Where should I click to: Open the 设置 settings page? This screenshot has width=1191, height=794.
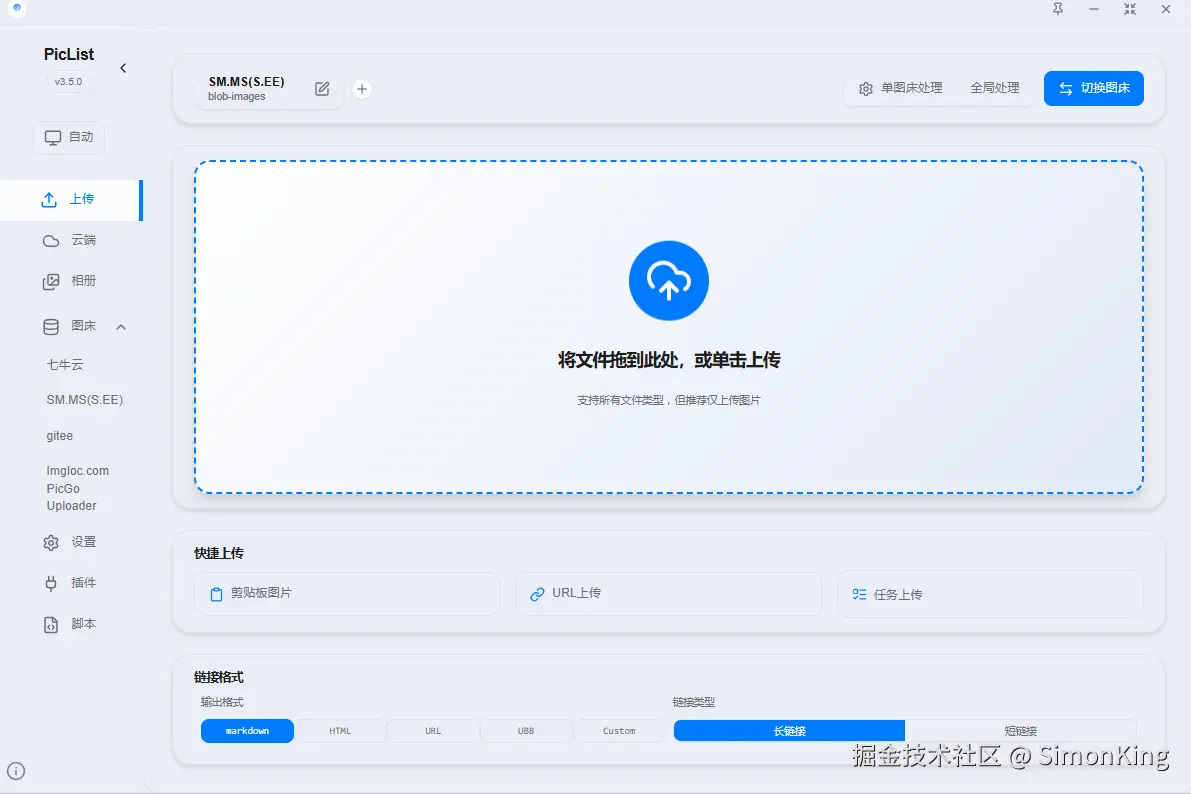(x=71, y=543)
